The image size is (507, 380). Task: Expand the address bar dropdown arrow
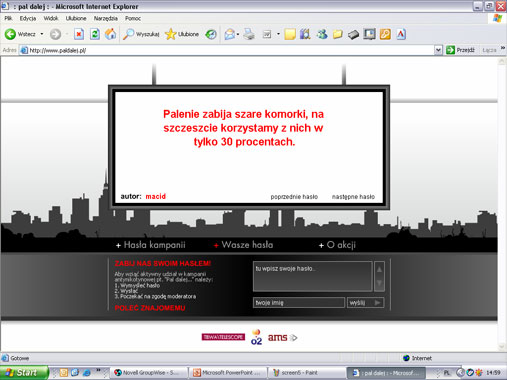click(x=438, y=50)
